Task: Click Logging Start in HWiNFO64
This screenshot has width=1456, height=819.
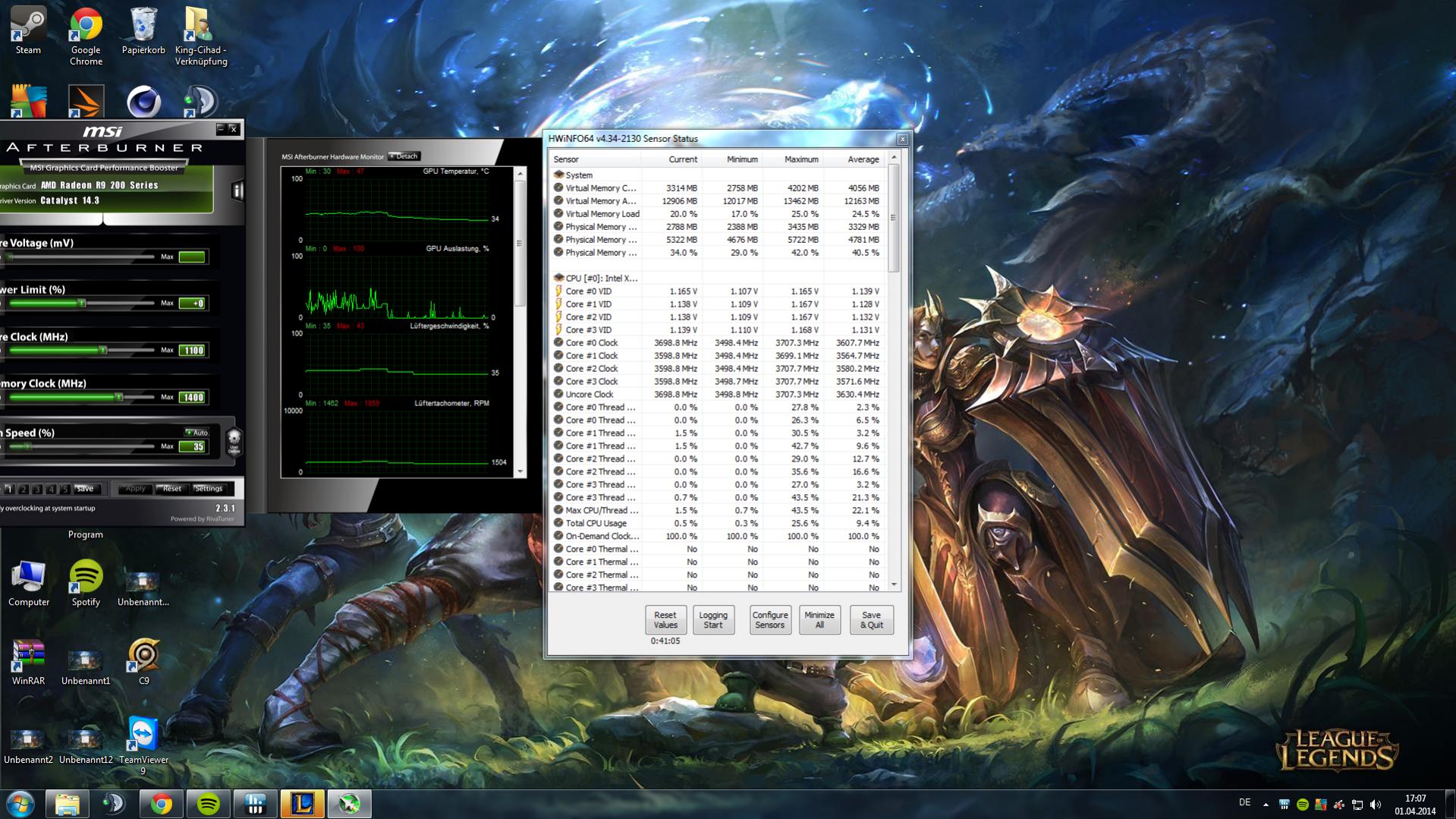Action: coord(713,620)
